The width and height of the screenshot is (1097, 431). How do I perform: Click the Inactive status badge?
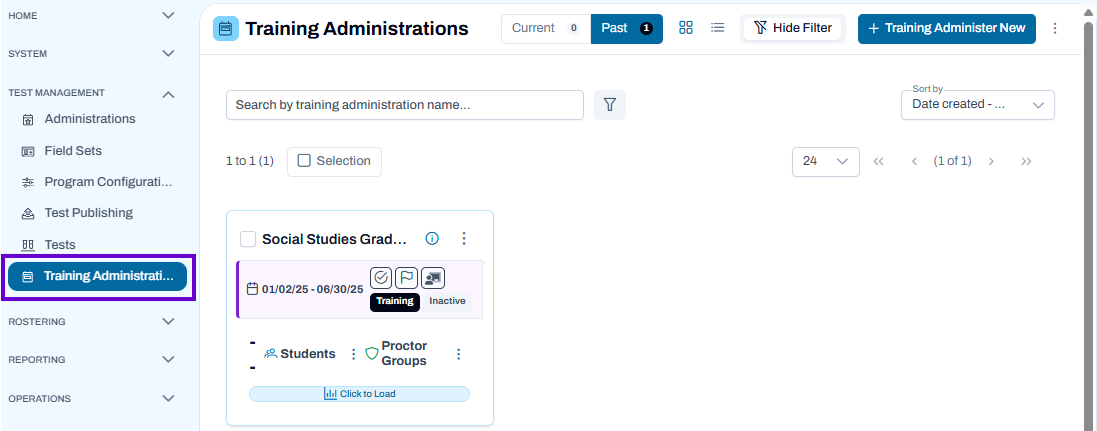tap(447, 301)
